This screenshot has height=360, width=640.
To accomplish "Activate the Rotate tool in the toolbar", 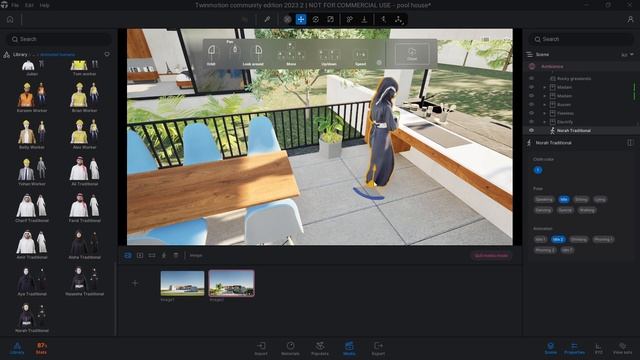I will click(316, 19).
